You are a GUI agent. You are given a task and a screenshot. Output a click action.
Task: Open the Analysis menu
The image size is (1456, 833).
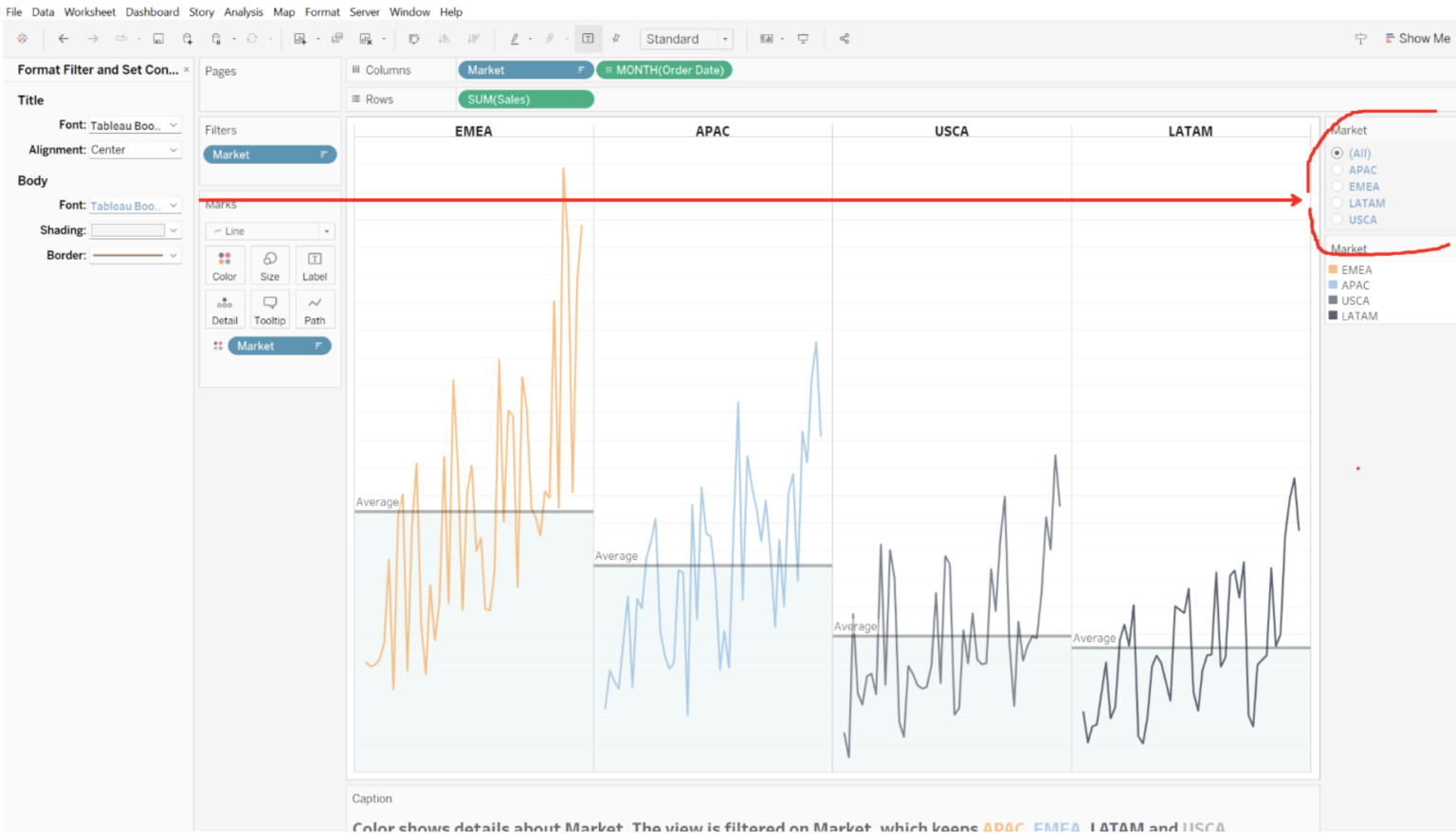click(243, 12)
